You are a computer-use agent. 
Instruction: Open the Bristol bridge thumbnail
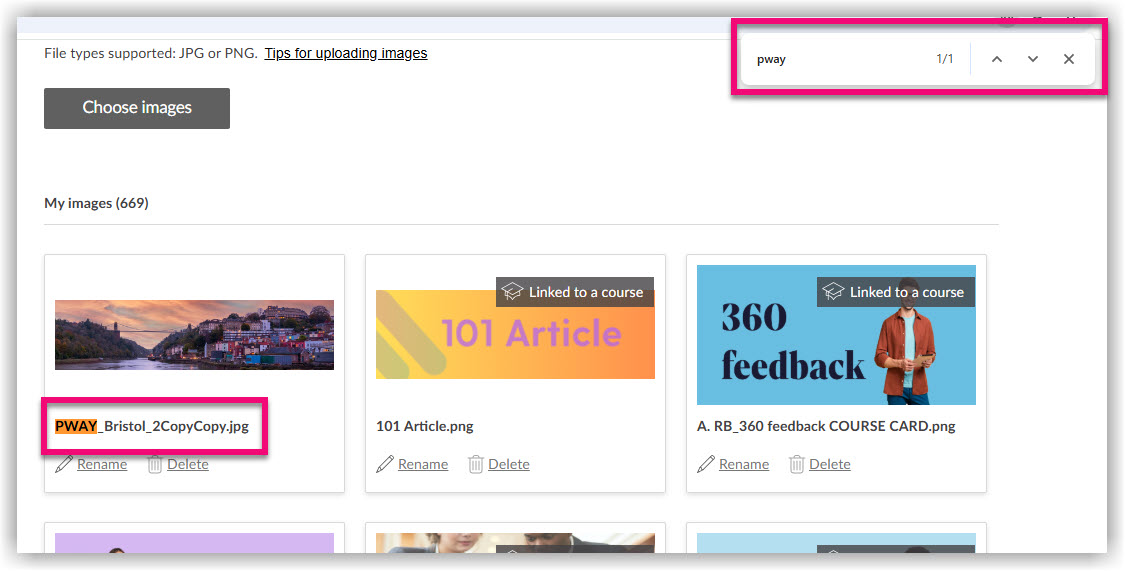194,335
